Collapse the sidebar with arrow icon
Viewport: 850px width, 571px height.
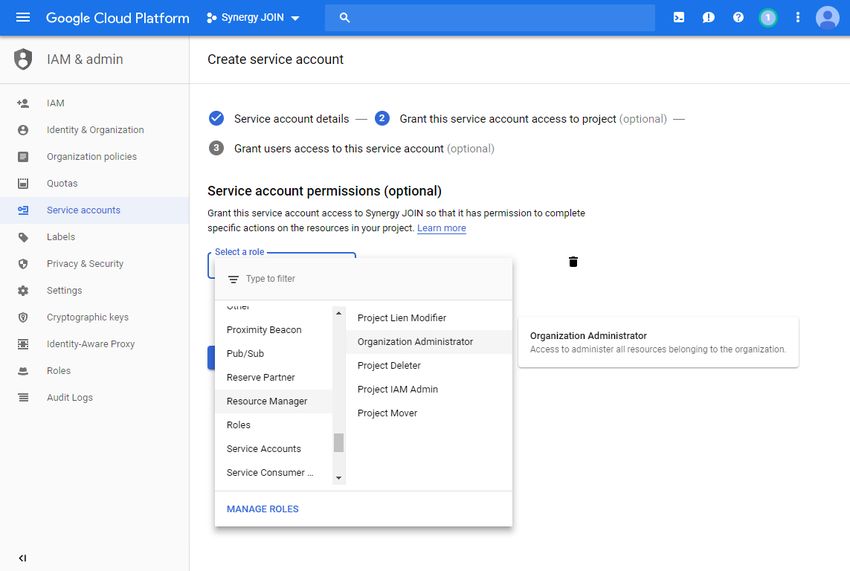[x=22, y=558]
